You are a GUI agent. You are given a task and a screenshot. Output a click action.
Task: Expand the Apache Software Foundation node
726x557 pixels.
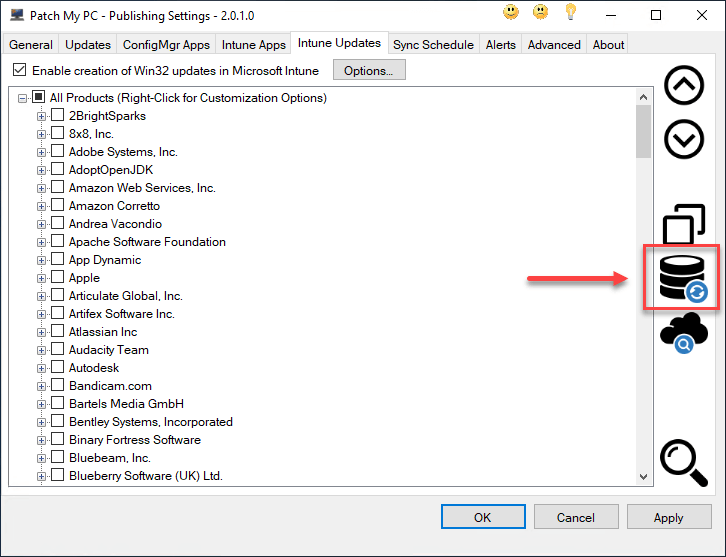[x=41, y=243]
